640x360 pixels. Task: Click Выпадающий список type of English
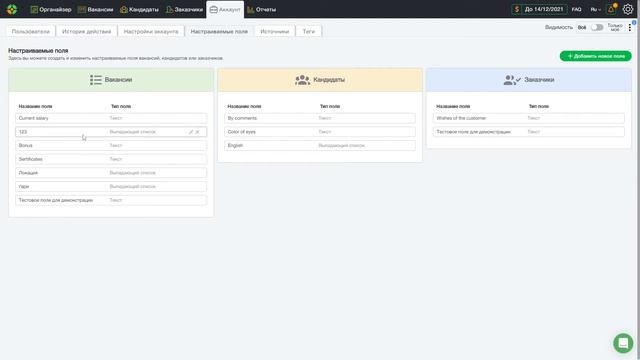tap(342, 145)
